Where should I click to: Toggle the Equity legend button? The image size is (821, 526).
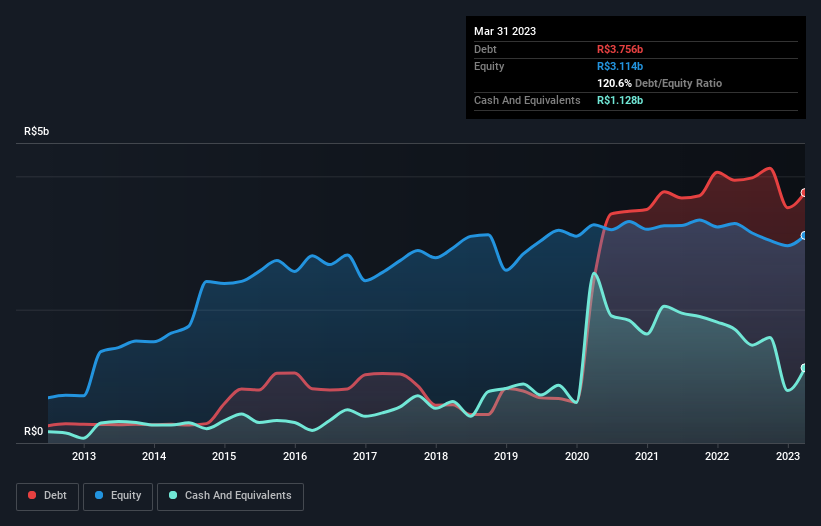click(x=118, y=496)
